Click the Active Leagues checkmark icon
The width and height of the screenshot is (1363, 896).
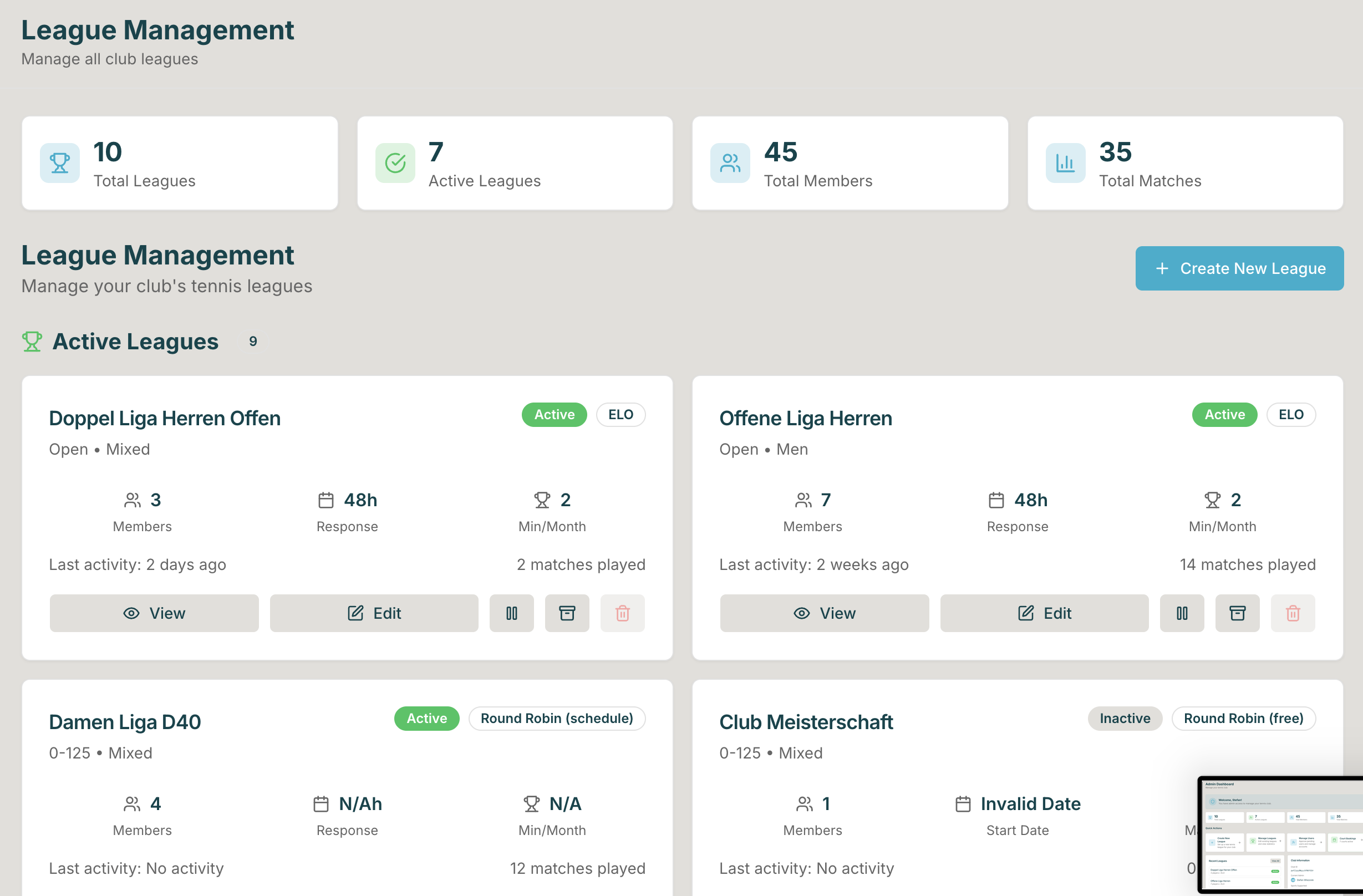(395, 163)
